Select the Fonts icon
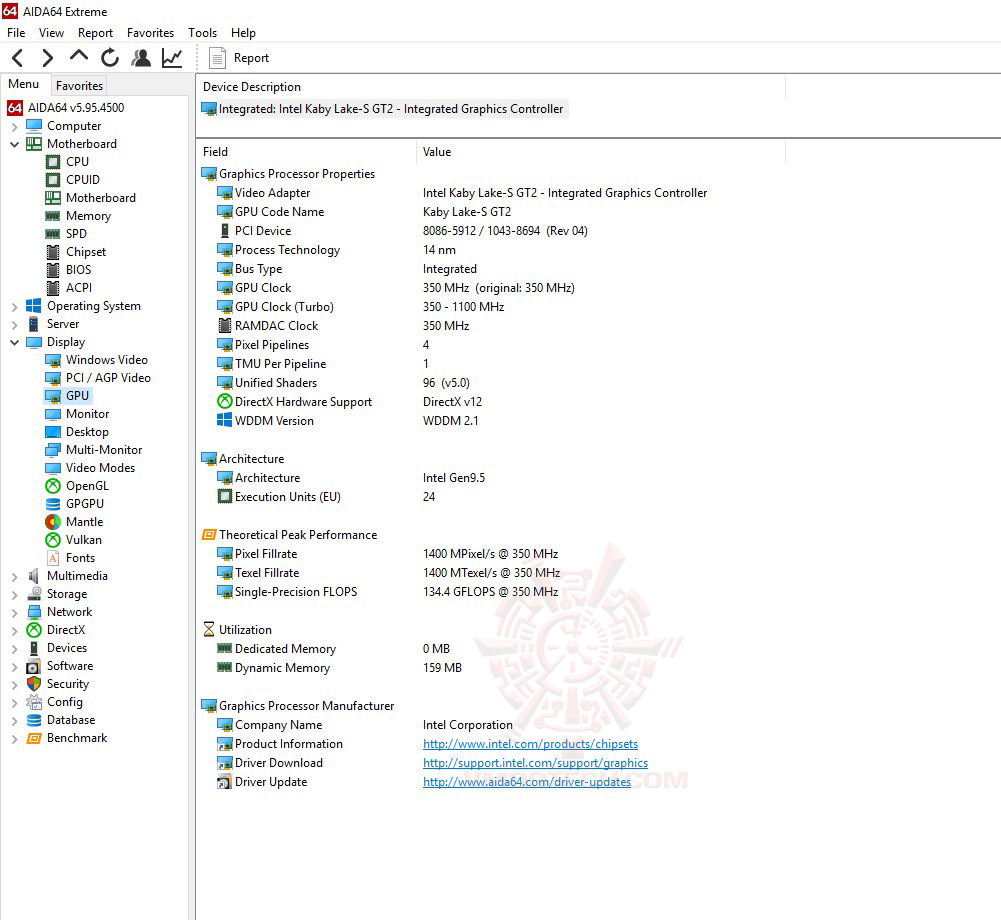 (53, 558)
